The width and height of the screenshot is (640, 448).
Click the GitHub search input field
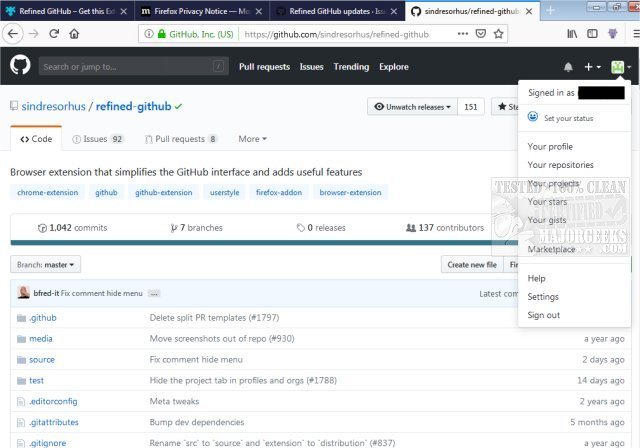click(x=133, y=67)
